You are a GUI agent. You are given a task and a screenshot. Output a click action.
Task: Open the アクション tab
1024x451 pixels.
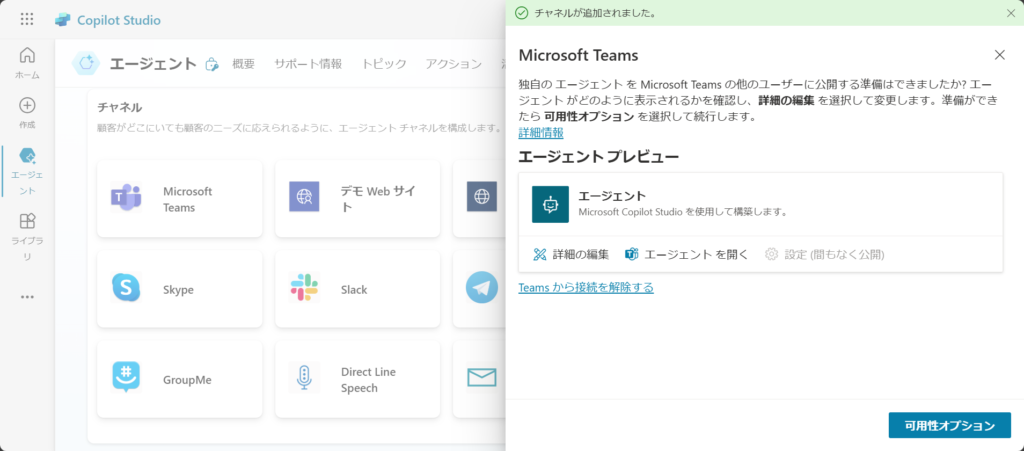tap(453, 64)
